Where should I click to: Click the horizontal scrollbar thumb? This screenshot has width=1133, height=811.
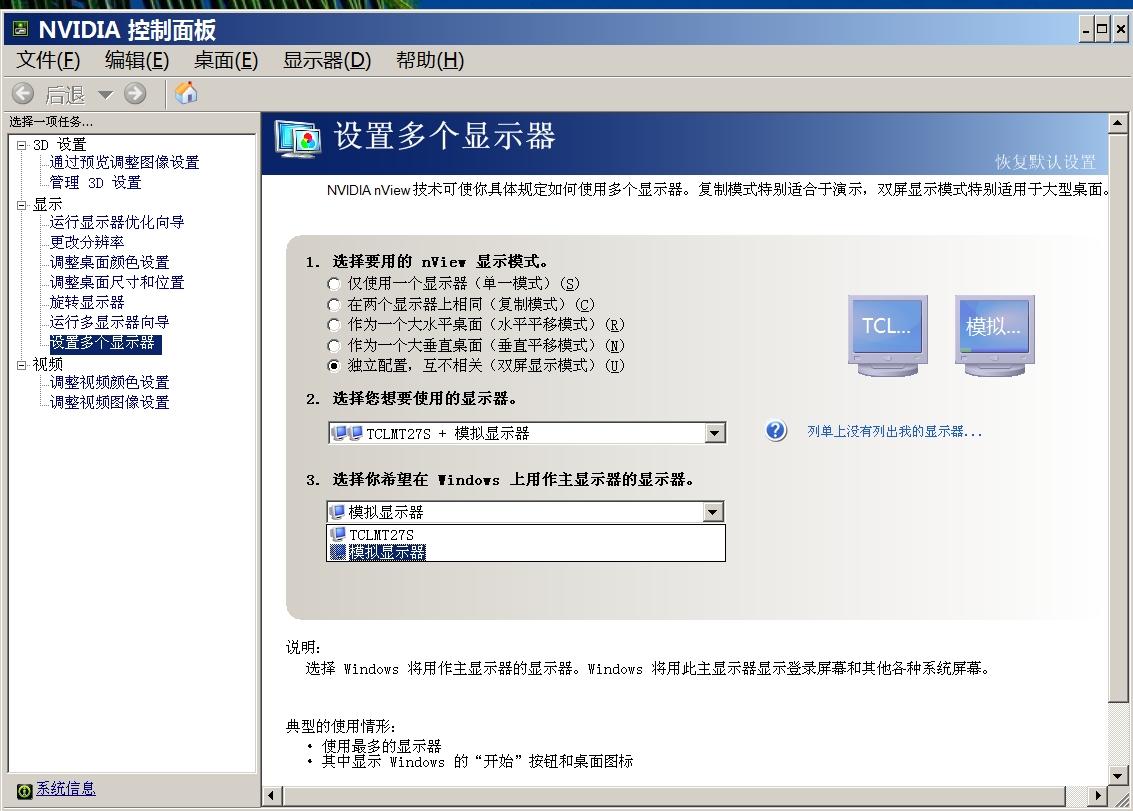[674, 796]
